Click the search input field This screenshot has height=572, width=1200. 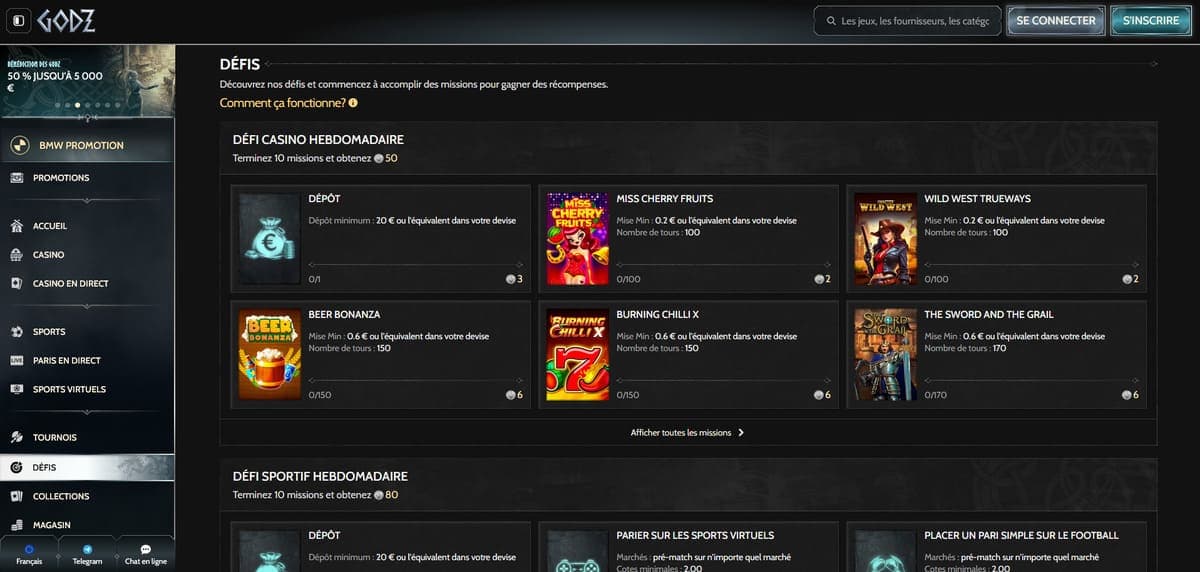tap(907, 21)
